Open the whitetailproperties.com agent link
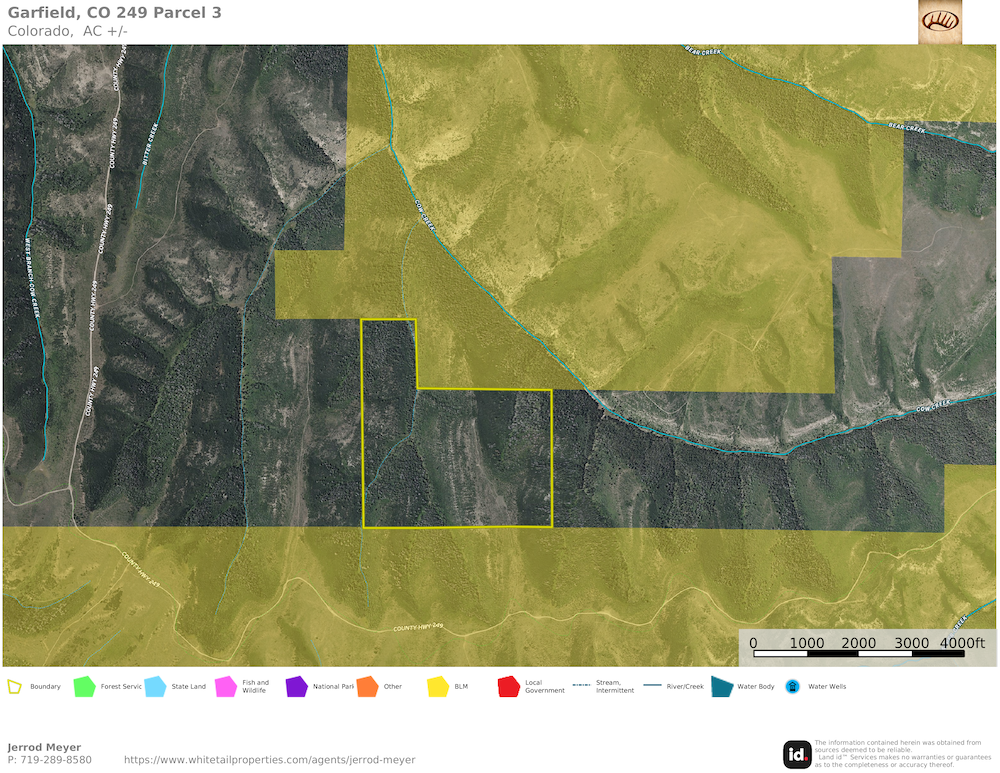Viewport: 1000px width, 773px height. [x=269, y=760]
